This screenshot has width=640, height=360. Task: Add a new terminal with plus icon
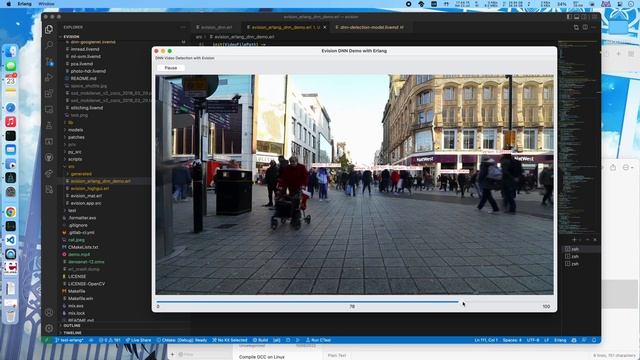coord(574,240)
